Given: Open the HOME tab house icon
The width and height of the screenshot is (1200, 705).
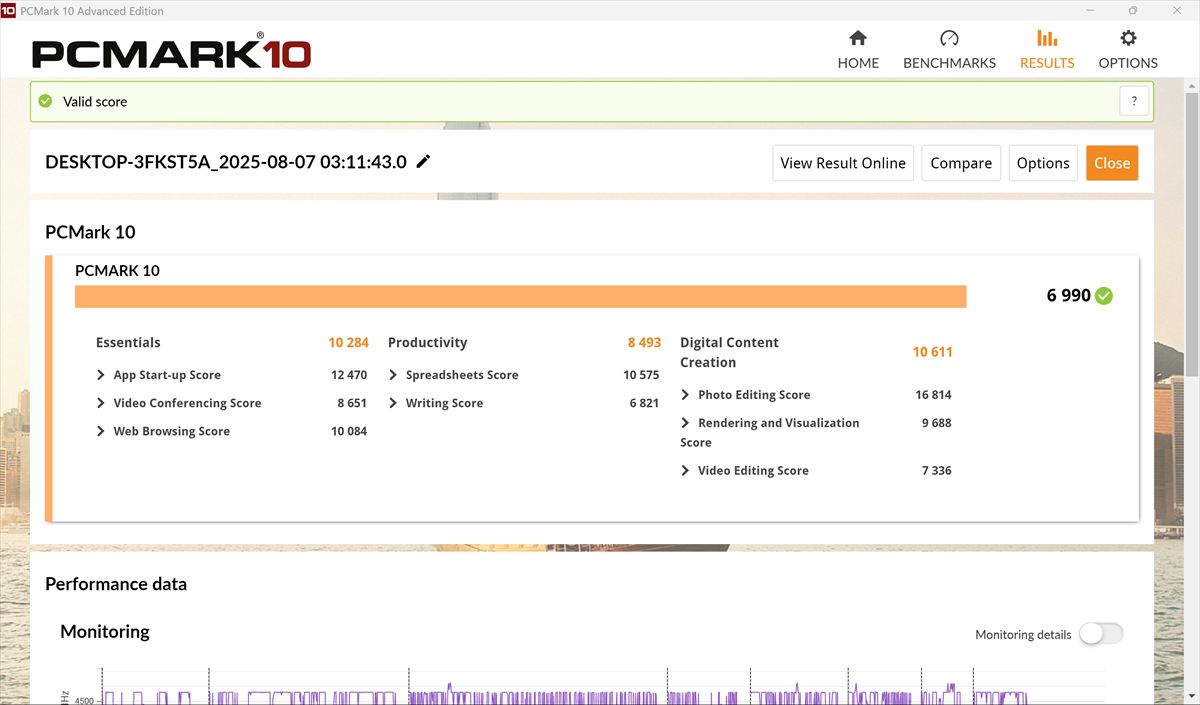Looking at the screenshot, I should tap(858, 38).
